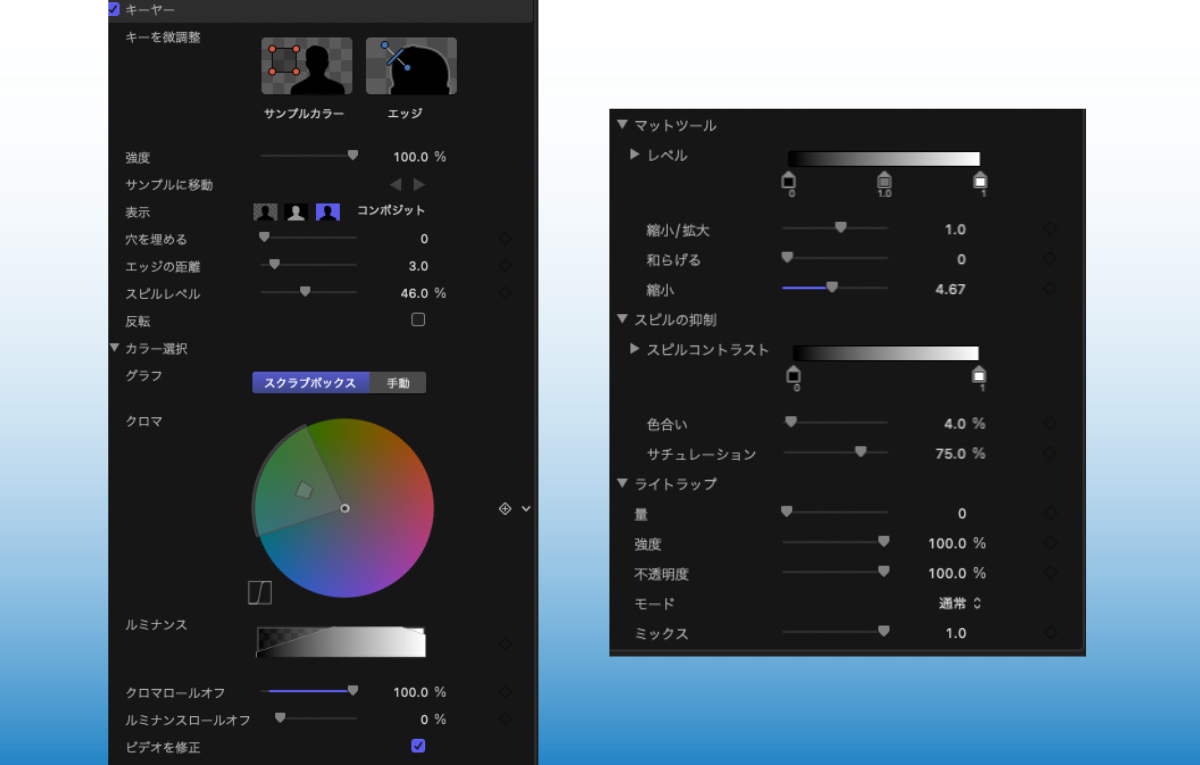Click the luminance curve icon below the wheel
The image size is (1200, 765).
pyautogui.click(x=258, y=594)
